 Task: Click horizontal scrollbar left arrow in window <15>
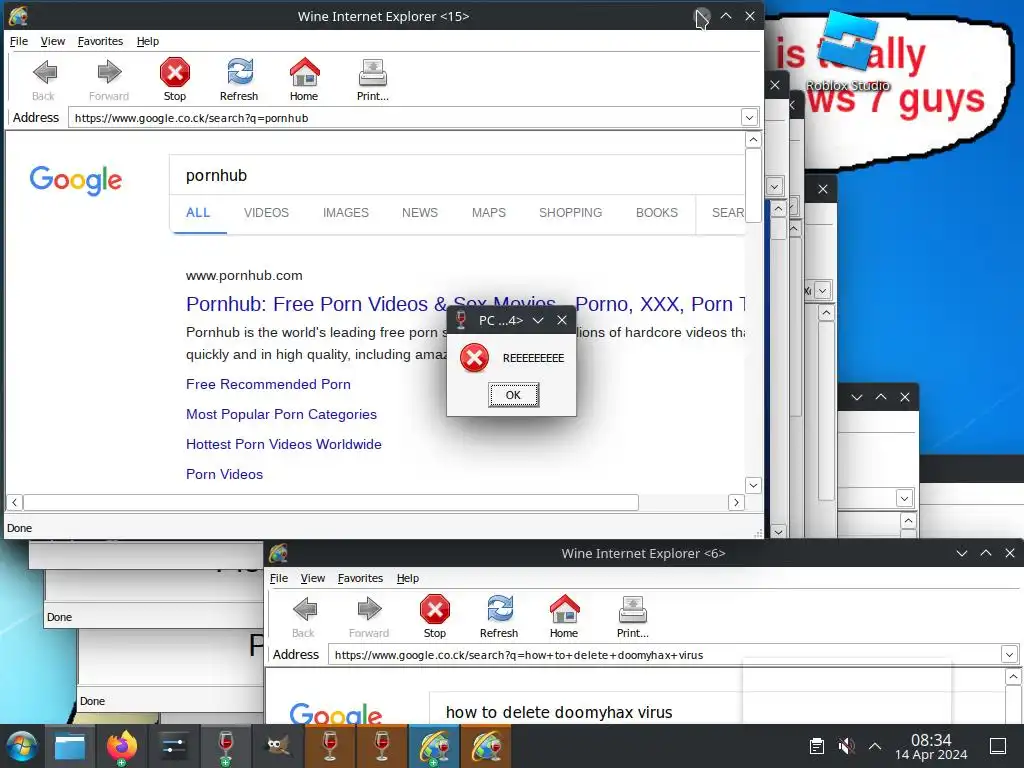coord(14,502)
